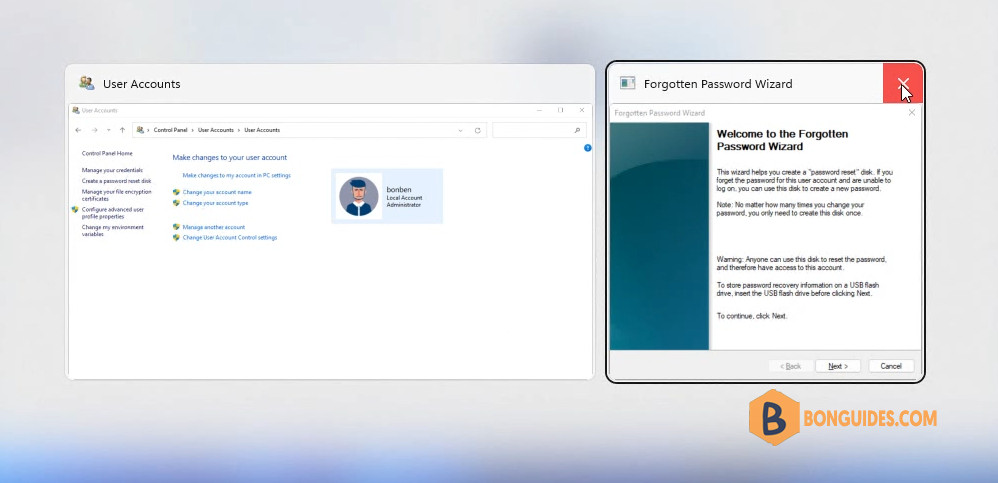Open Control Panel Home link
This screenshot has width=998, height=483.
pos(107,153)
